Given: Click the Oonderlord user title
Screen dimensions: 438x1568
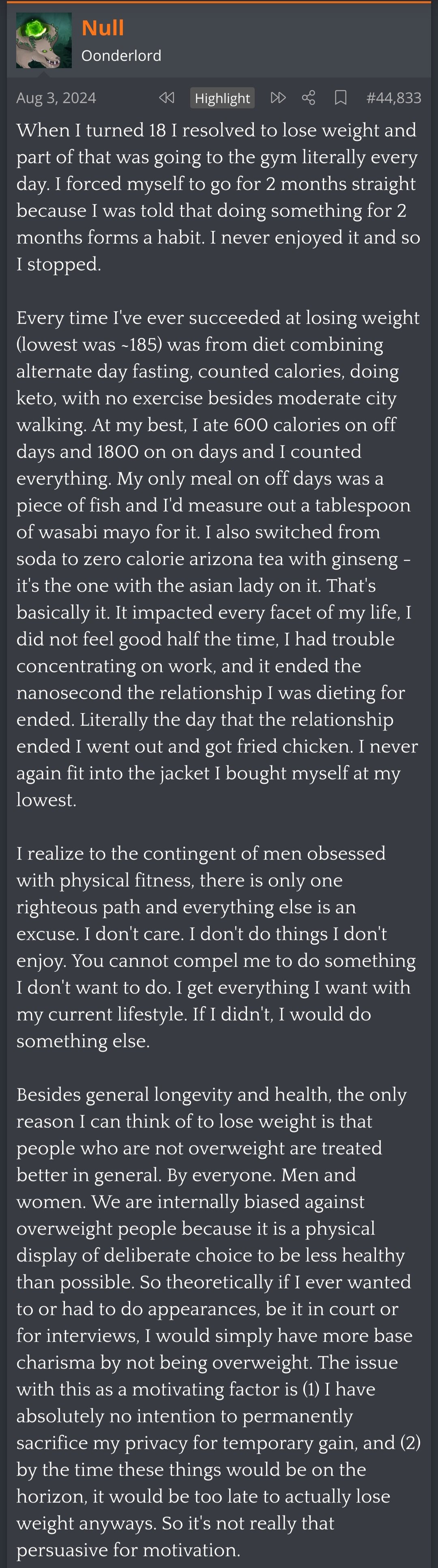Looking at the screenshot, I should 121,55.
